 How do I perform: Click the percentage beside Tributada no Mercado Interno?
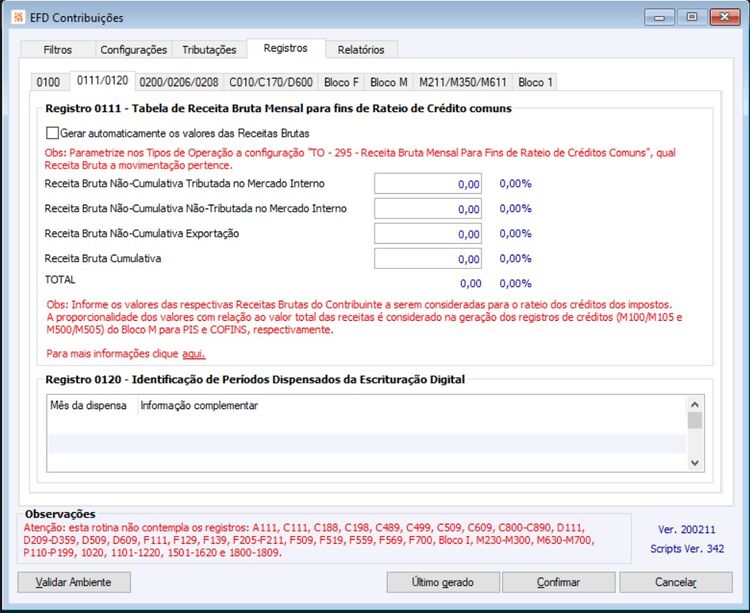coord(516,184)
